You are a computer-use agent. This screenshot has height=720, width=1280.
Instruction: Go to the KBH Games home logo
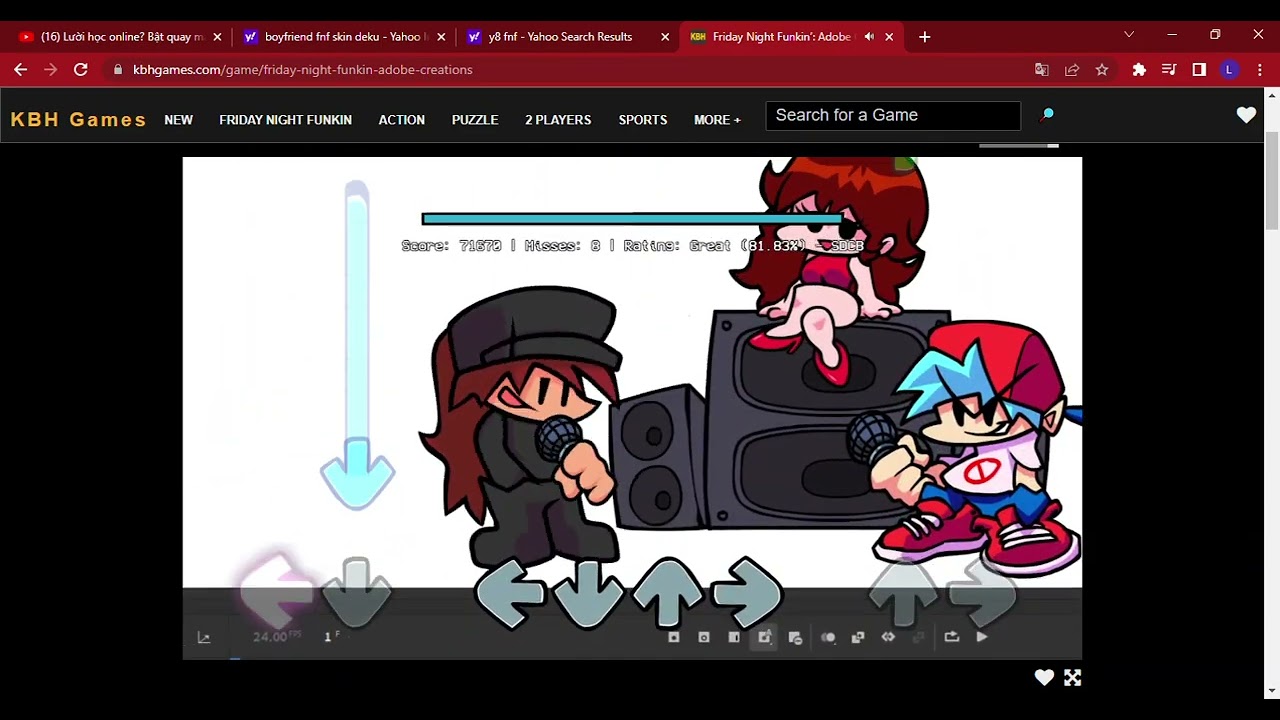(x=79, y=120)
